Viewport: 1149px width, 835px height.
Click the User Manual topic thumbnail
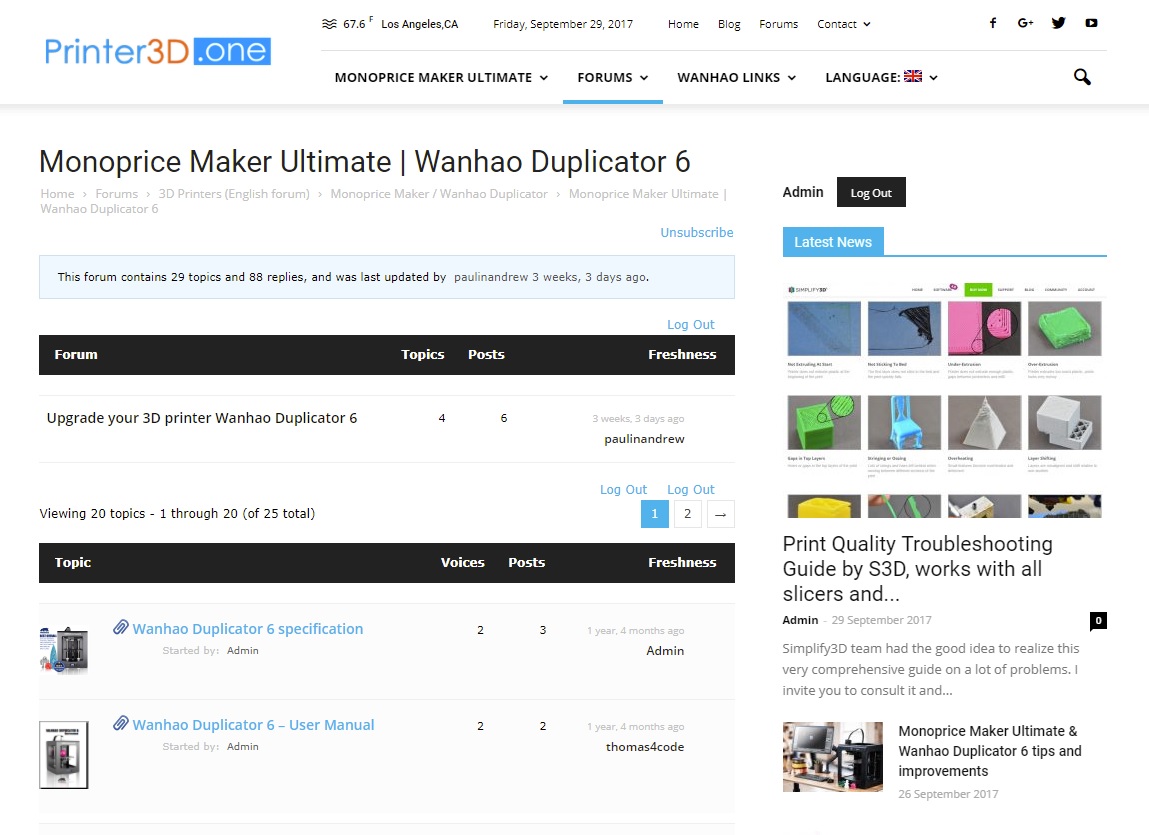[64, 755]
